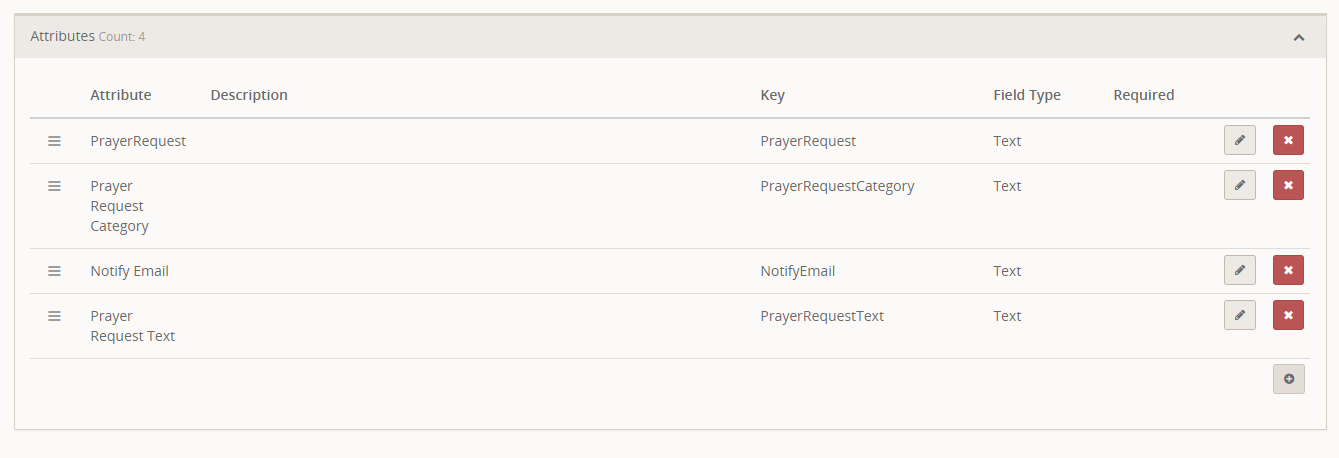1339x458 pixels.
Task: Collapse the Attributes panel chevron
Action: (x=1298, y=37)
